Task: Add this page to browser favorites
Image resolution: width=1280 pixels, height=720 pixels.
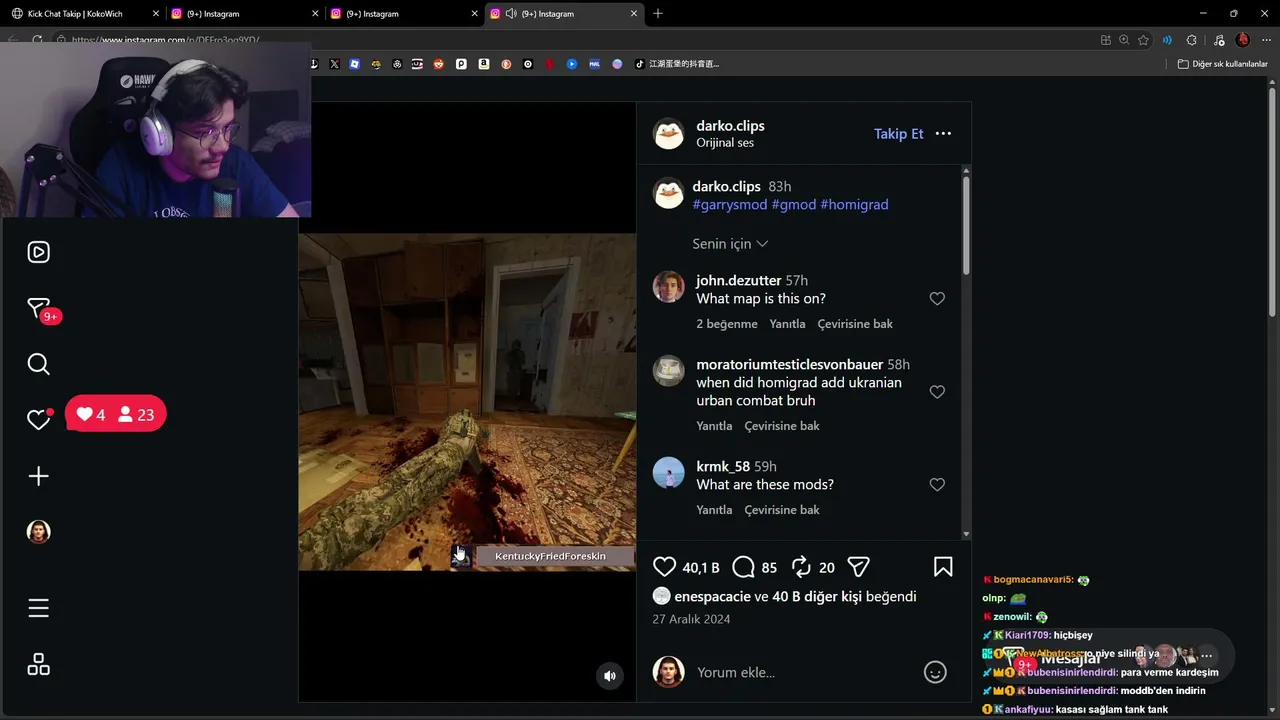Action: (x=1144, y=40)
